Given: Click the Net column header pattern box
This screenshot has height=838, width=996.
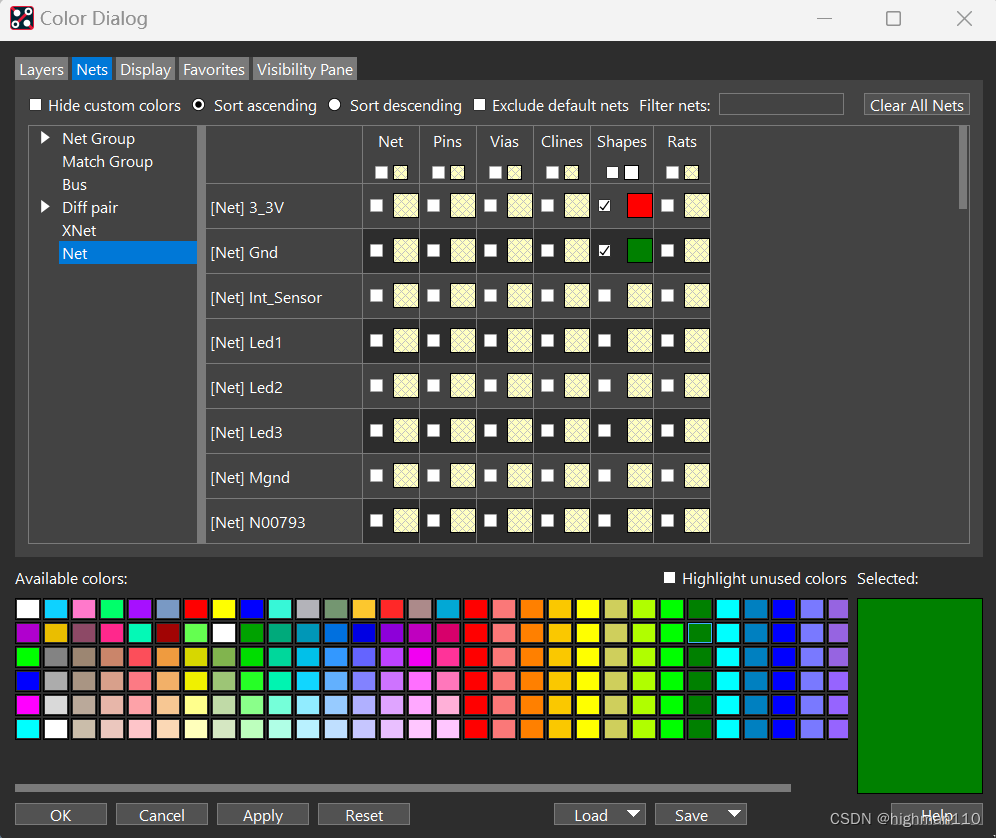Looking at the screenshot, I should click(400, 172).
